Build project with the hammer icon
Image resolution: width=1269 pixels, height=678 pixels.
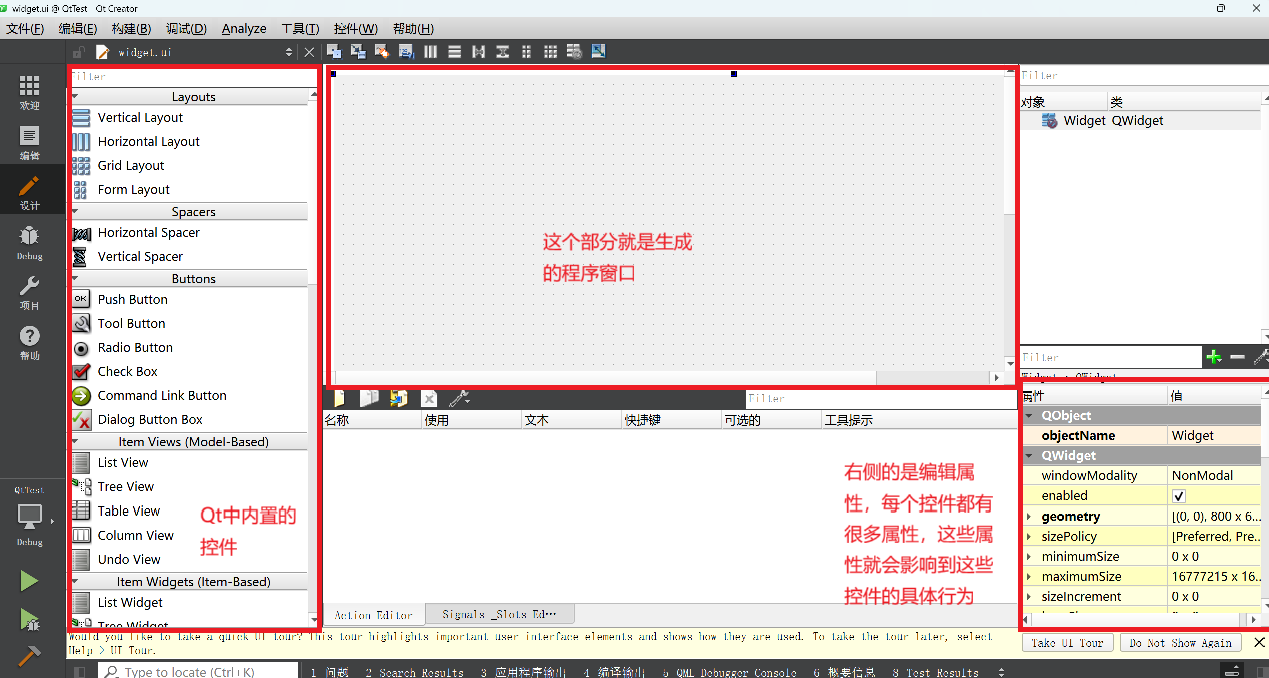click(x=29, y=656)
